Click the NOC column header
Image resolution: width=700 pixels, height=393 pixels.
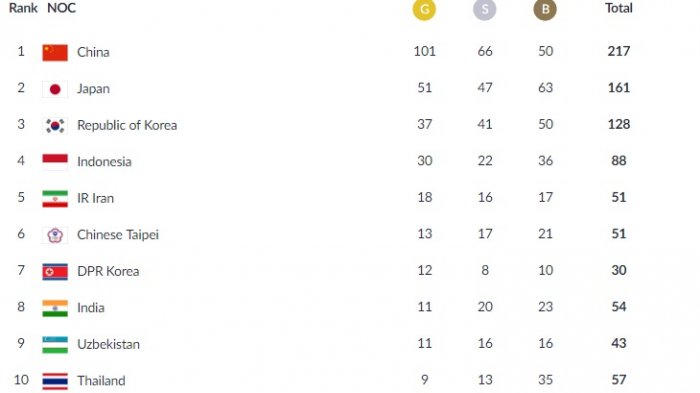pyautogui.click(x=62, y=8)
